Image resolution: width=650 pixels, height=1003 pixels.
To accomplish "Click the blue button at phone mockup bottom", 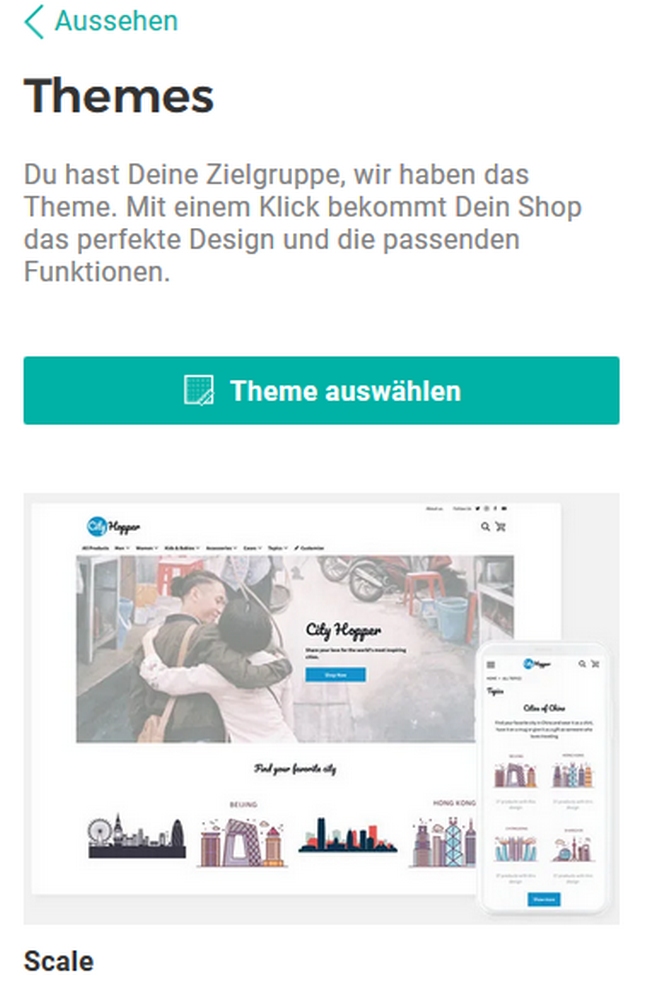I will click(x=544, y=899).
